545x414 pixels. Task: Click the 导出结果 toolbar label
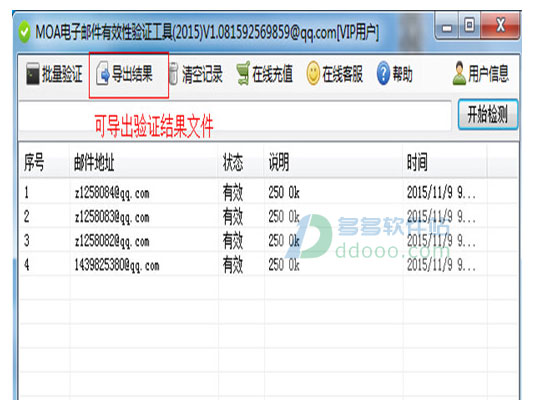132,74
